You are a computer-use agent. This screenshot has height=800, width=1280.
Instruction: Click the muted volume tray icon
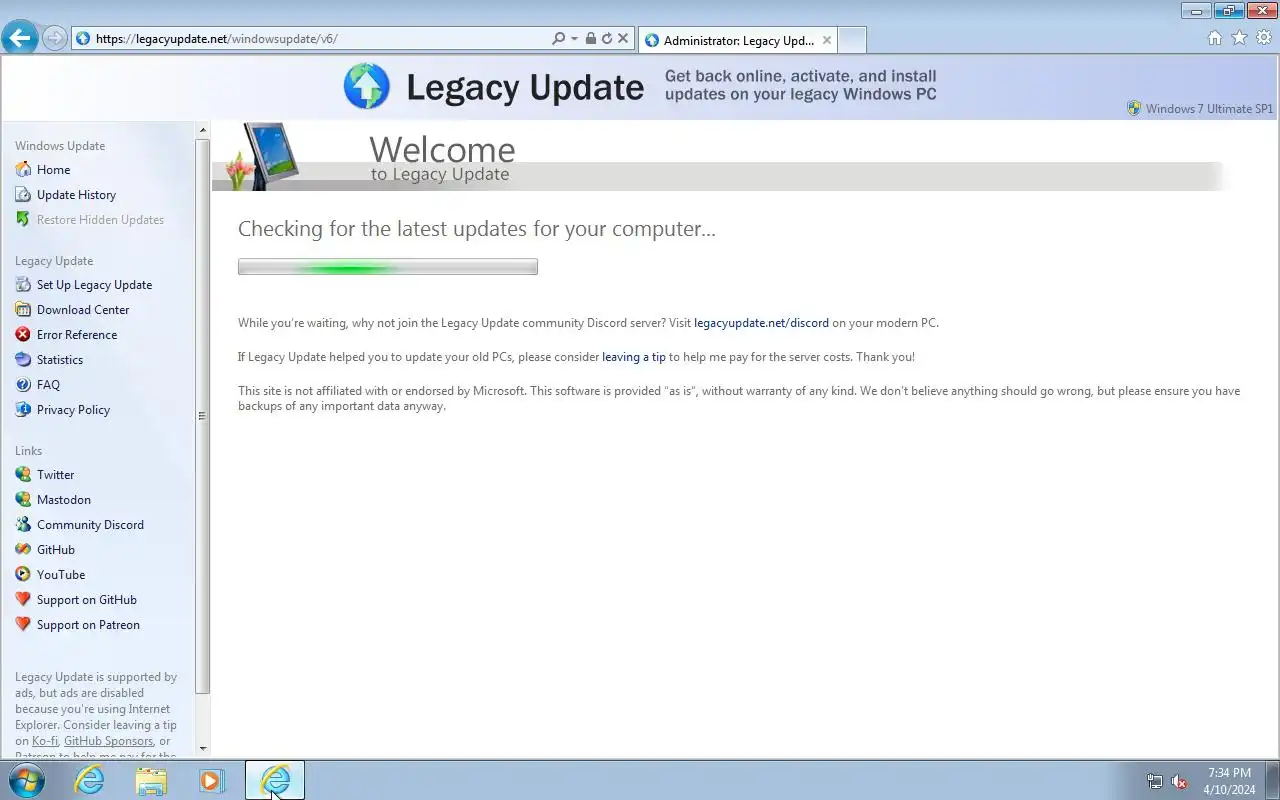[1179, 781]
